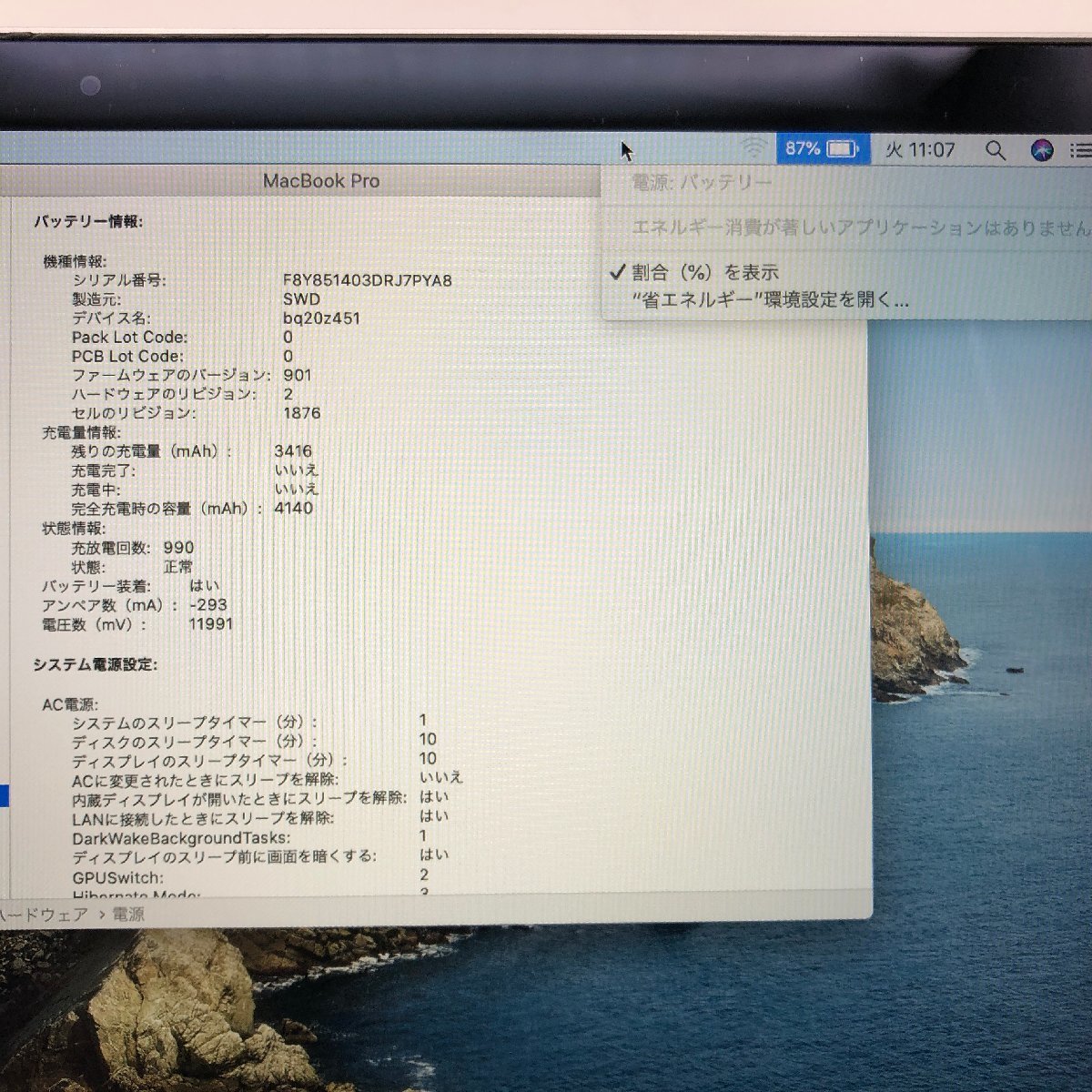Screen dimensions: 1092x1092
Task: Select firmware version value 901
Action: (x=298, y=375)
